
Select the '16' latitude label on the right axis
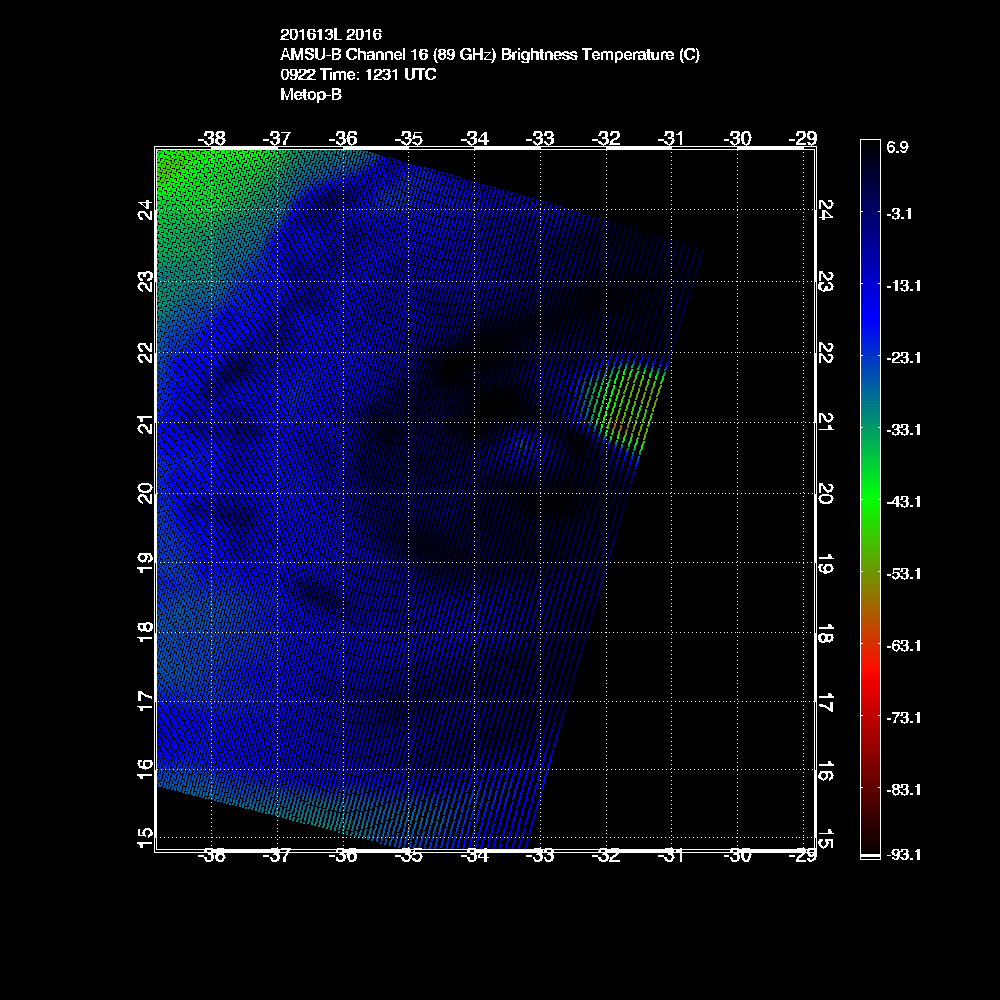(x=825, y=772)
